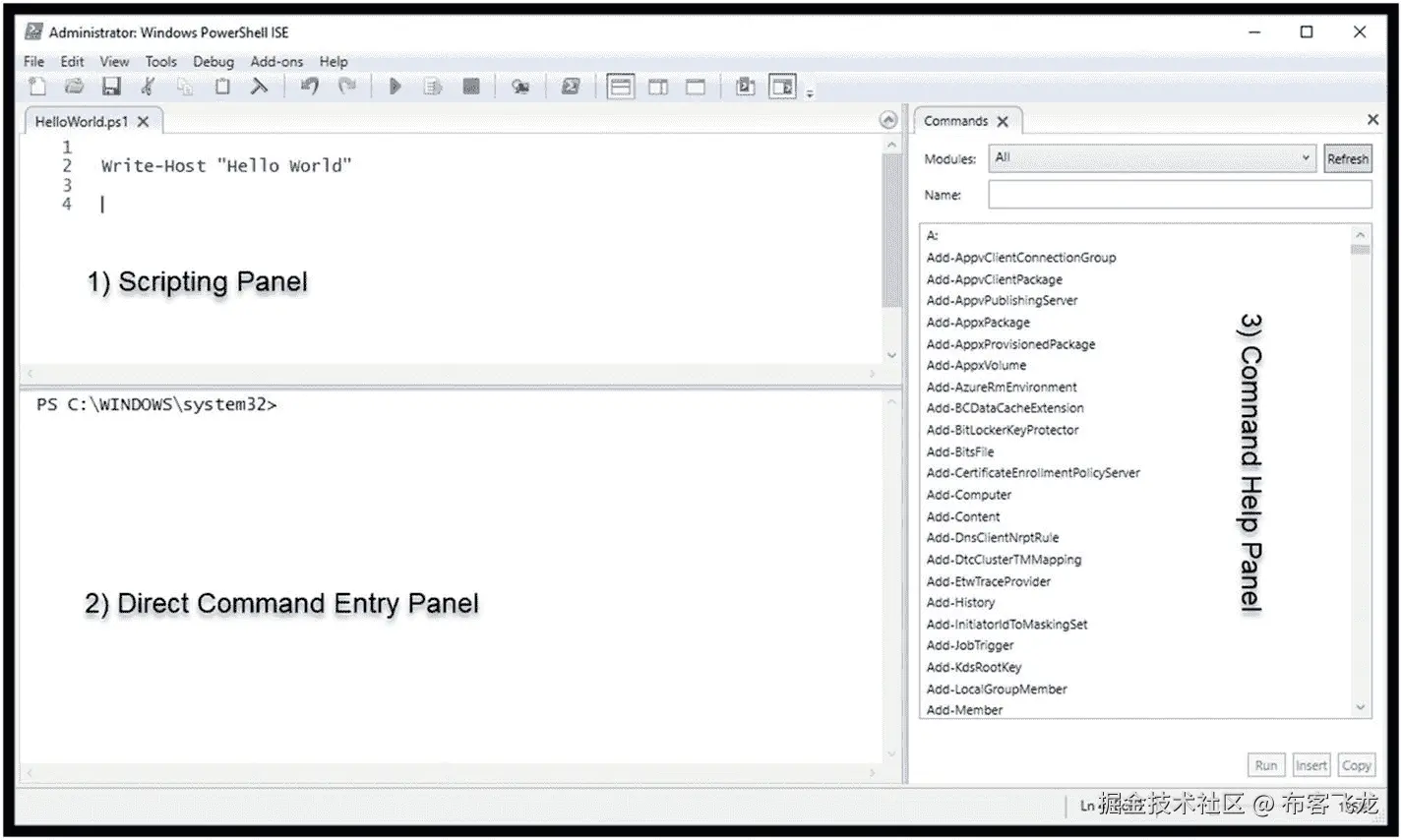
Task: Undo the last edit with the toolbar arrow
Action: point(310,87)
